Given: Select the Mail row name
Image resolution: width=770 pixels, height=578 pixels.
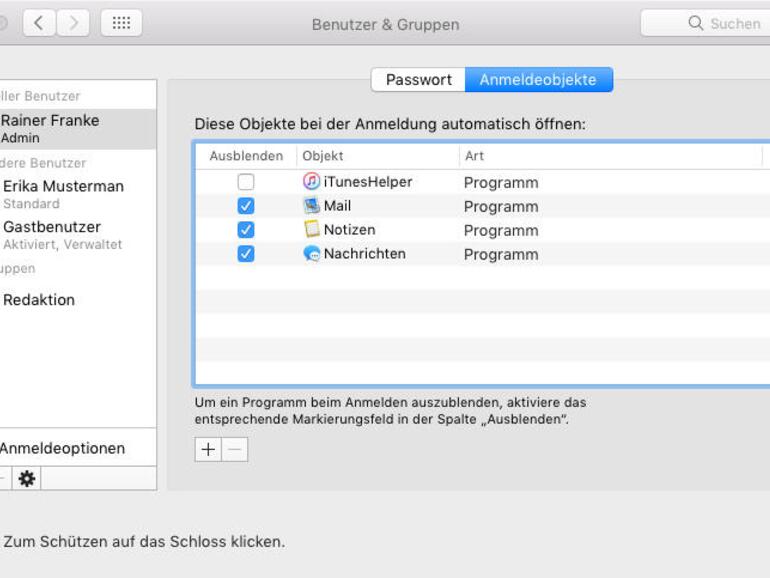Looking at the screenshot, I should [x=337, y=206].
